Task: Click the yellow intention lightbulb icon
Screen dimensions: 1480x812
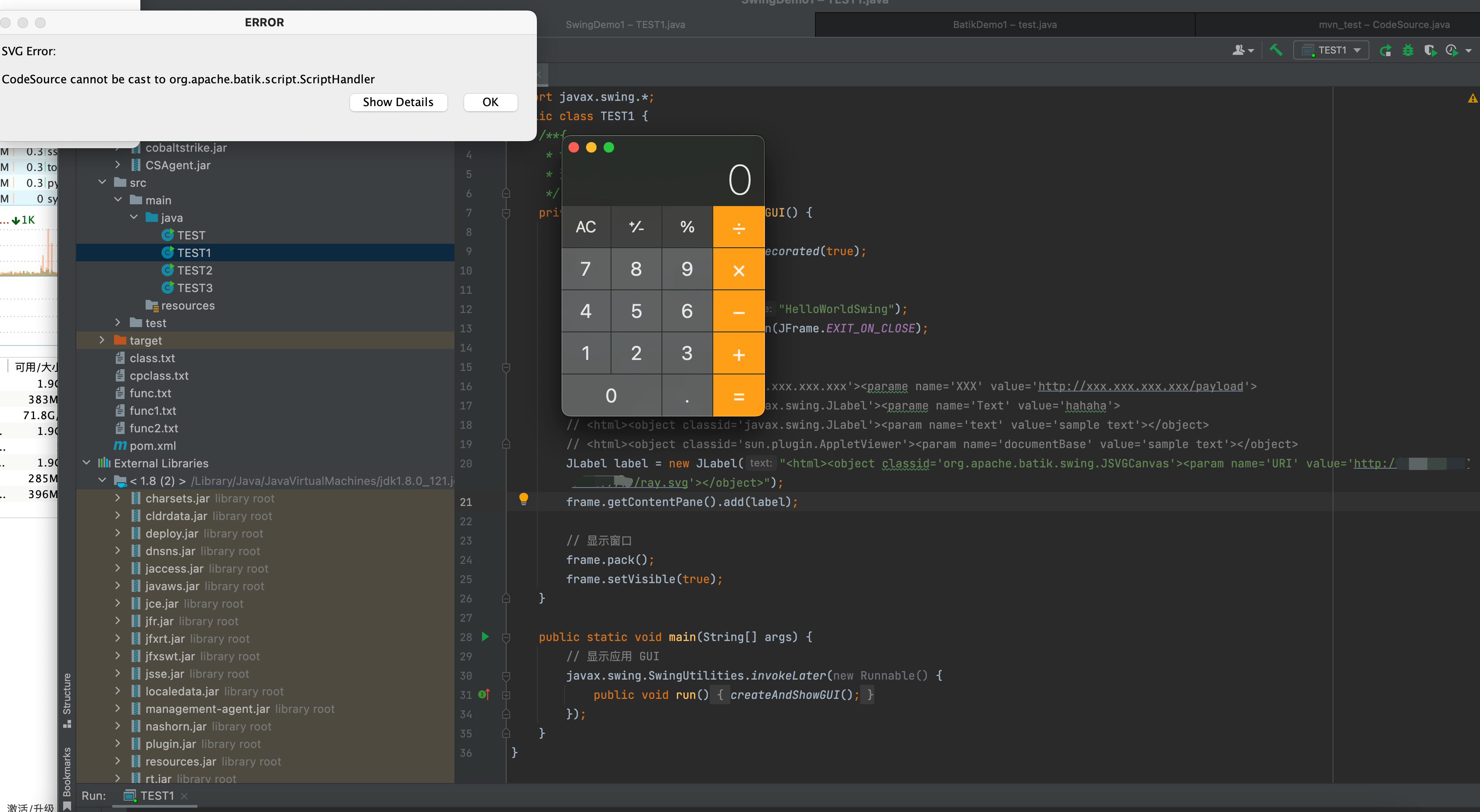Action: (x=523, y=499)
